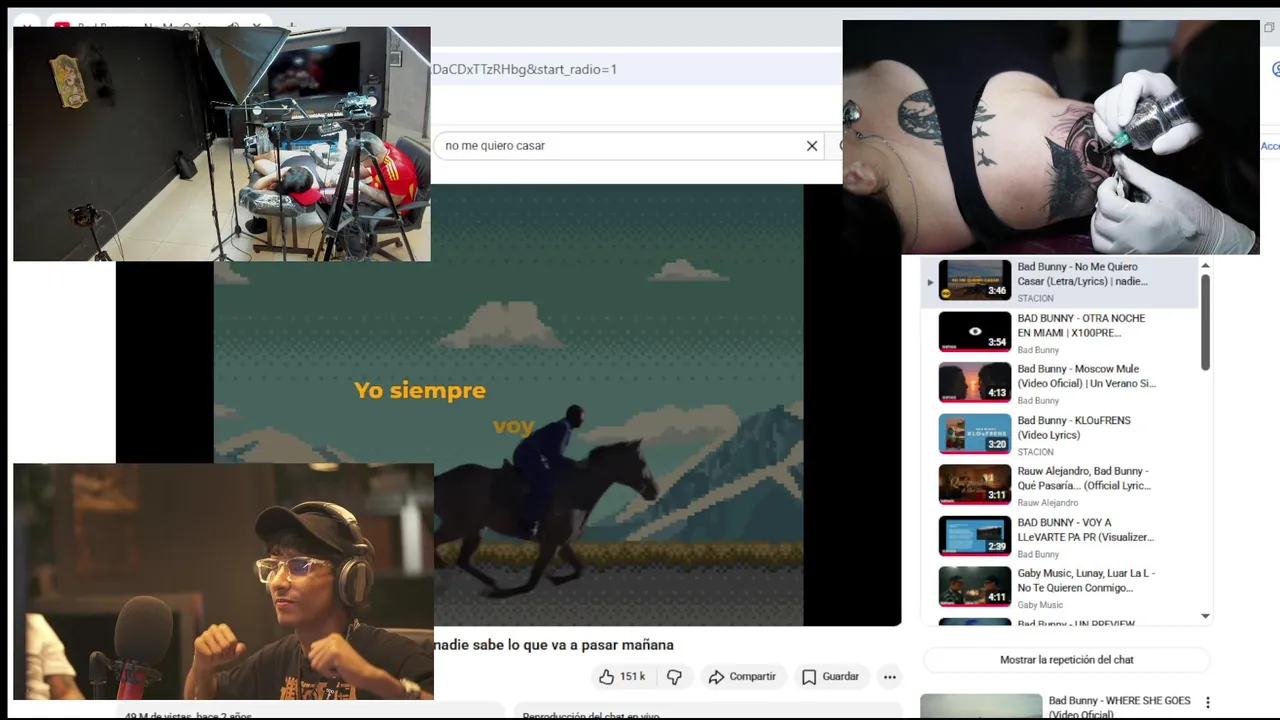
Task: Click the title 'nadie sabe lo que va a pasar mañana'
Action: (x=553, y=645)
